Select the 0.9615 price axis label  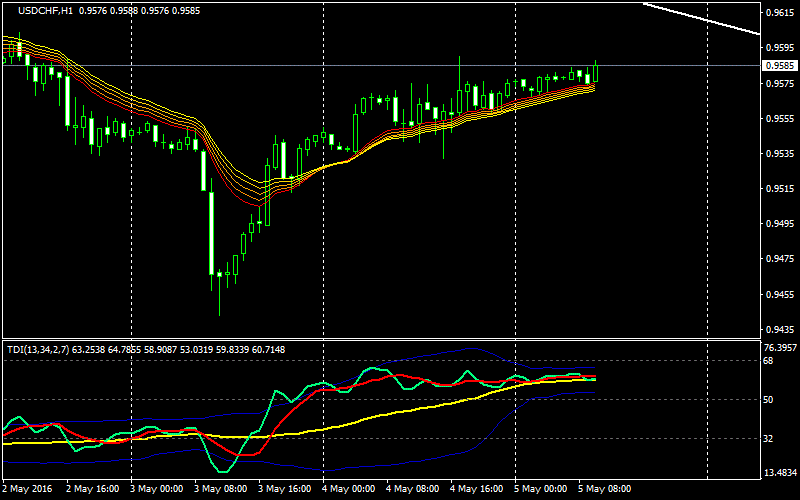[779, 13]
